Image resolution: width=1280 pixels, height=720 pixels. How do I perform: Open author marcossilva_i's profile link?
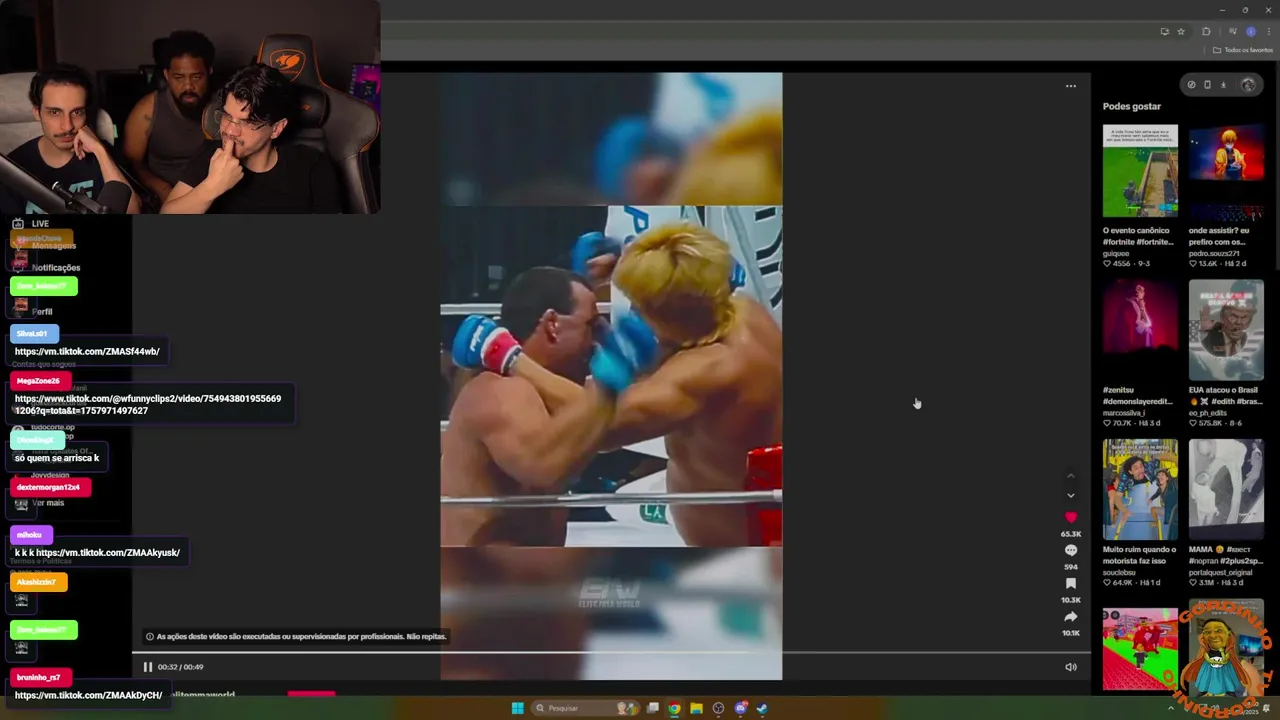coord(1123,412)
